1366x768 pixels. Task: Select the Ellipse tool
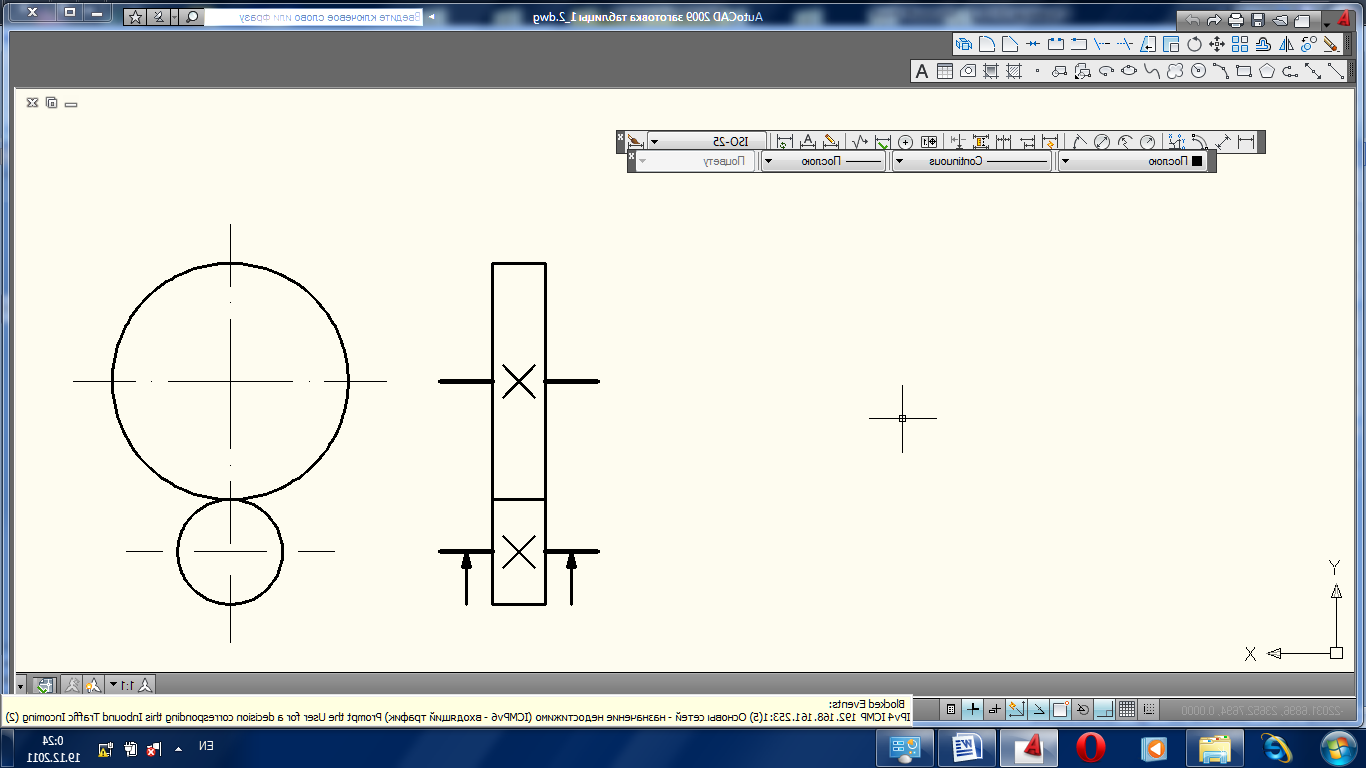tap(1129, 69)
